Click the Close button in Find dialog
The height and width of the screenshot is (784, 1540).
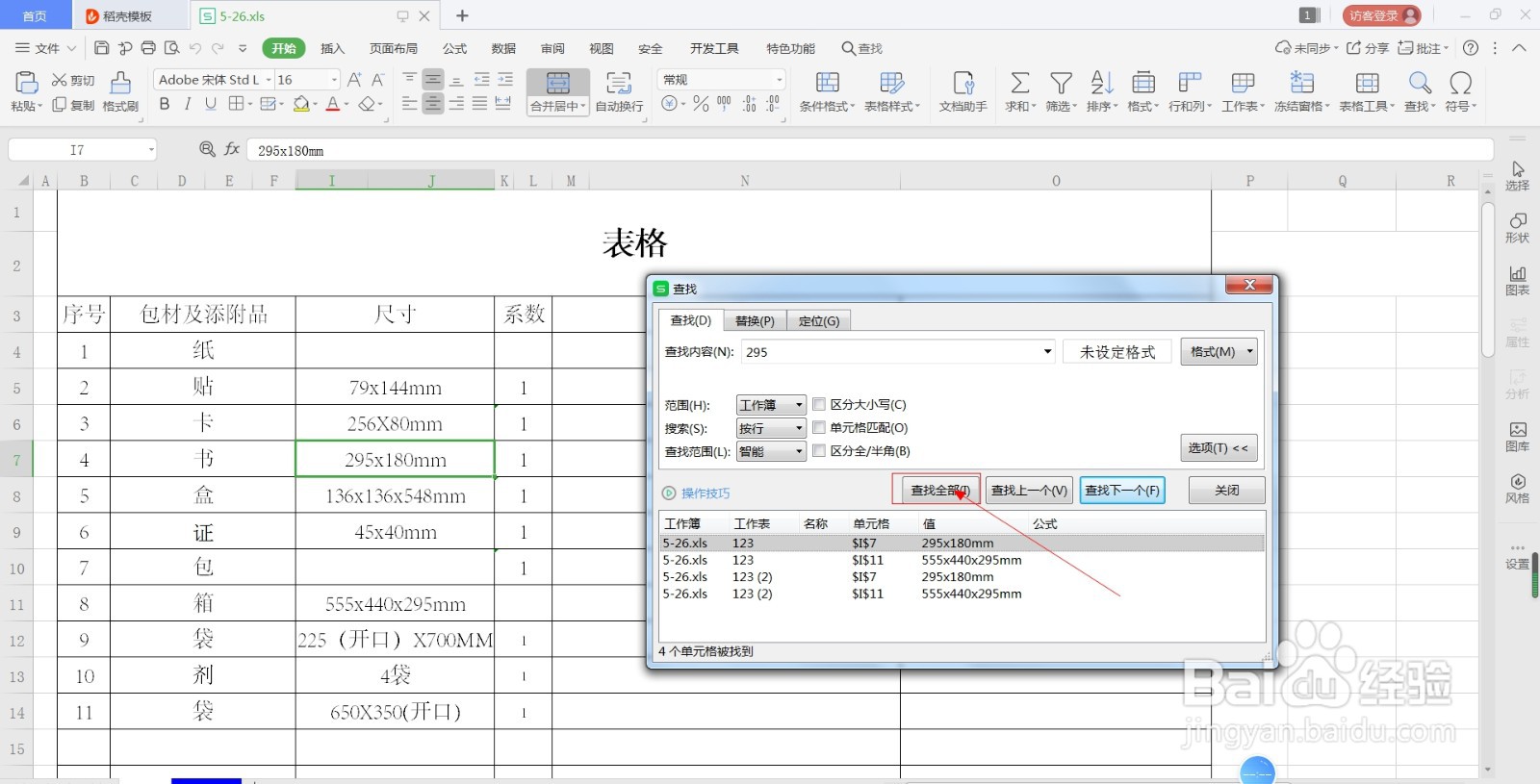pos(1226,491)
